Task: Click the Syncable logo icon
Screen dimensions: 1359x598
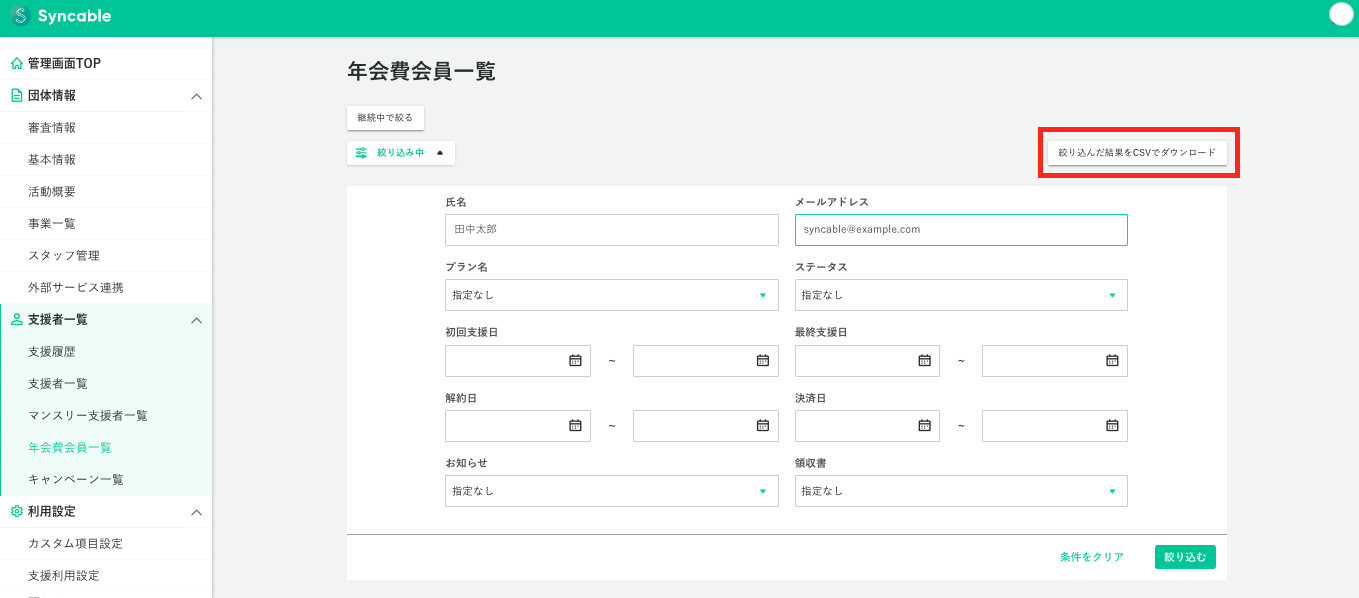Action: (20, 16)
